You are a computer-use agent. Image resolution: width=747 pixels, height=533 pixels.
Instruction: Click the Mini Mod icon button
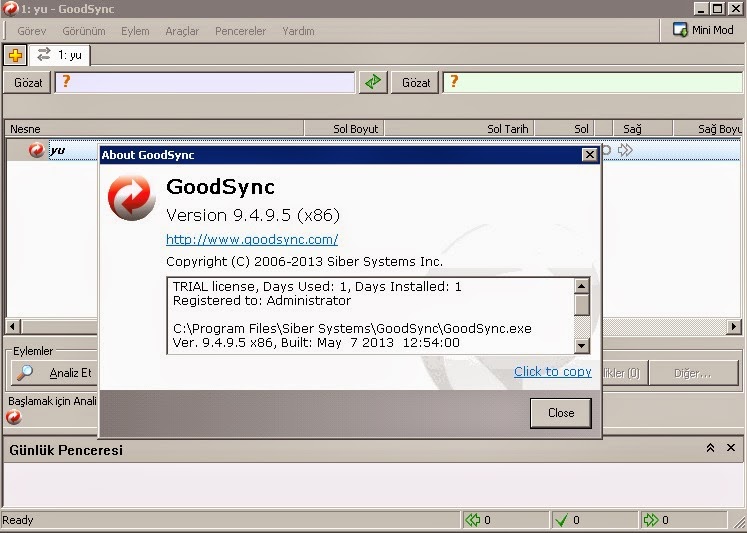coord(703,30)
